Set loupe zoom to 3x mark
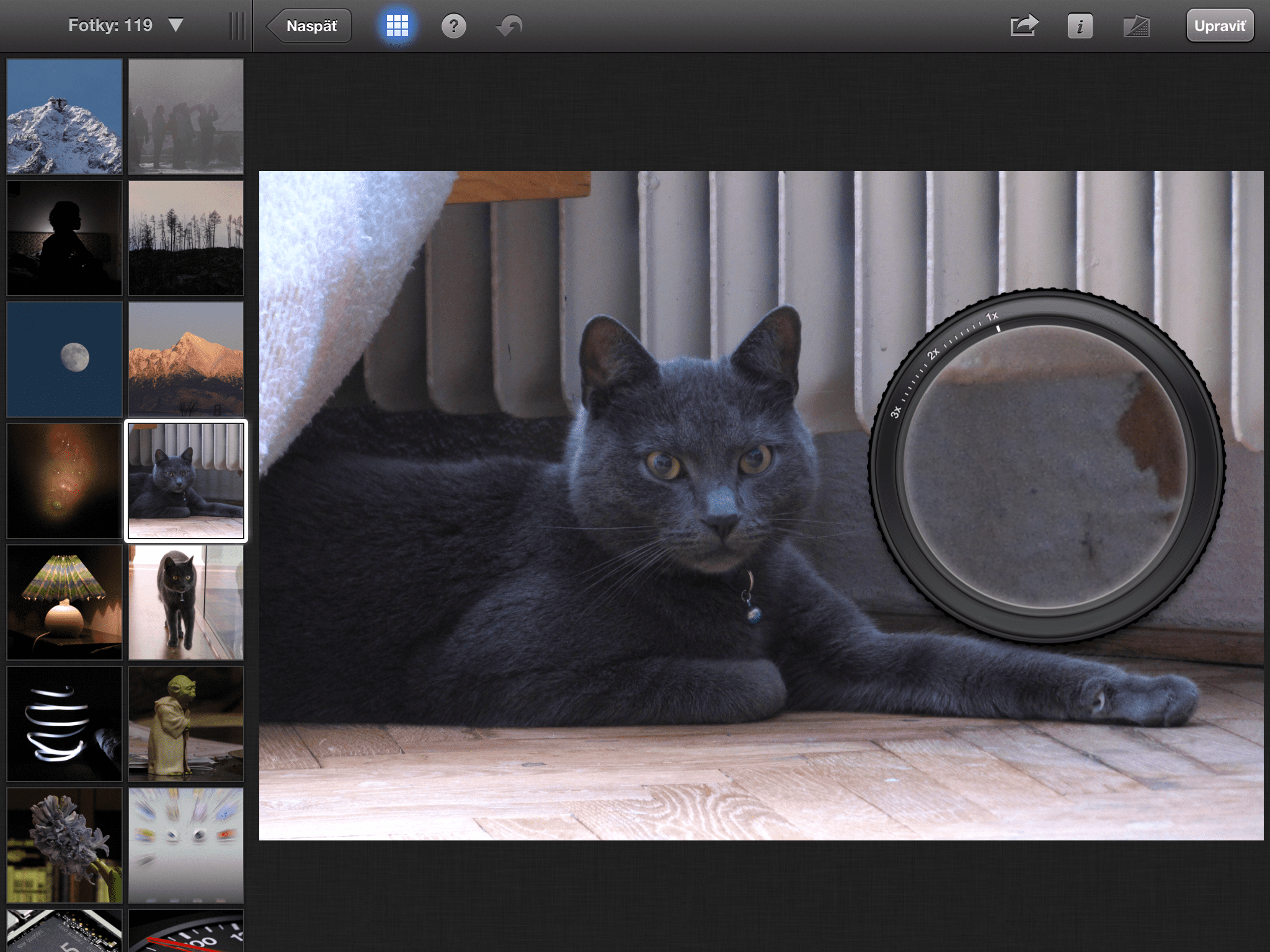This screenshot has height=952, width=1270. [x=895, y=412]
